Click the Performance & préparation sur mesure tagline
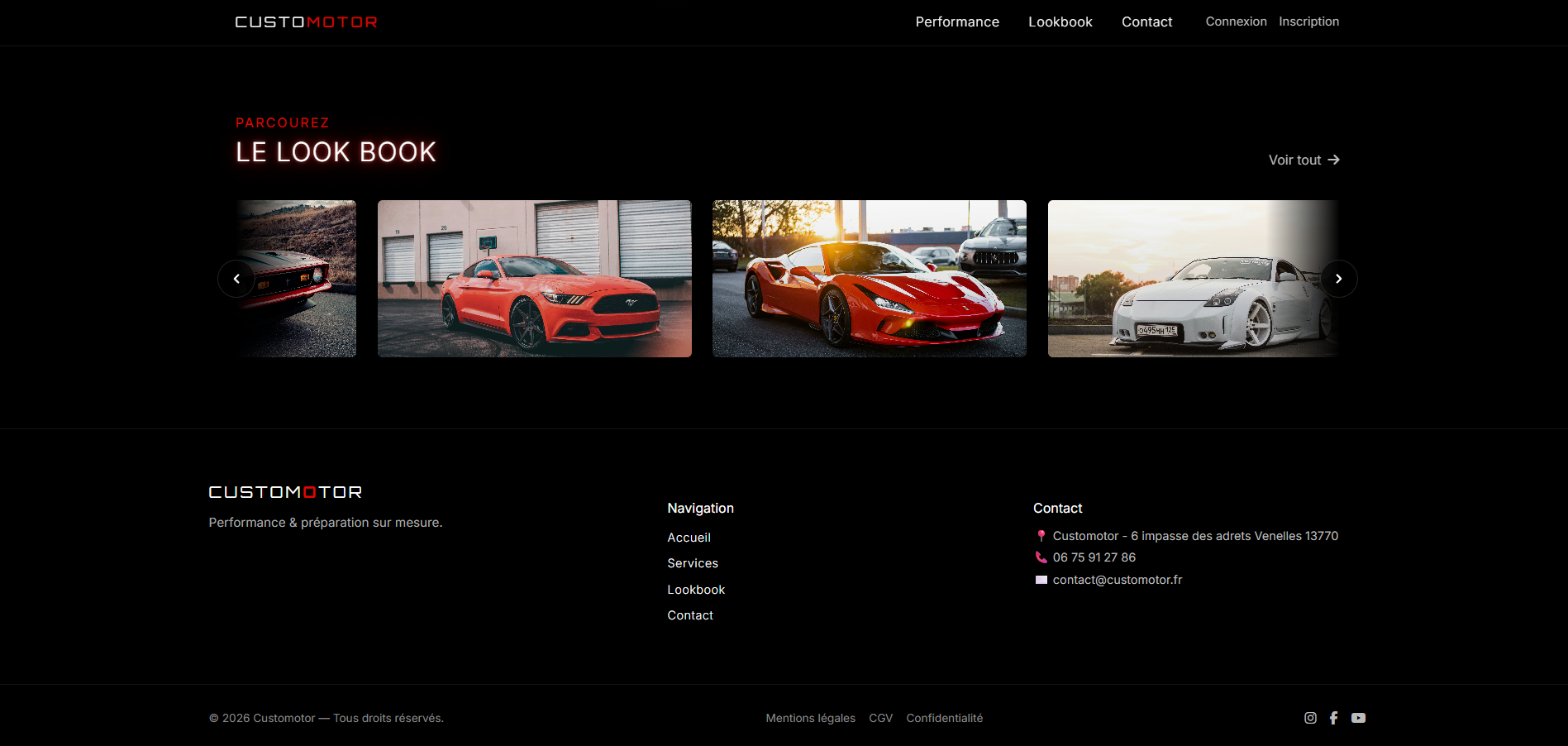The height and width of the screenshot is (746, 1568). coord(326,523)
